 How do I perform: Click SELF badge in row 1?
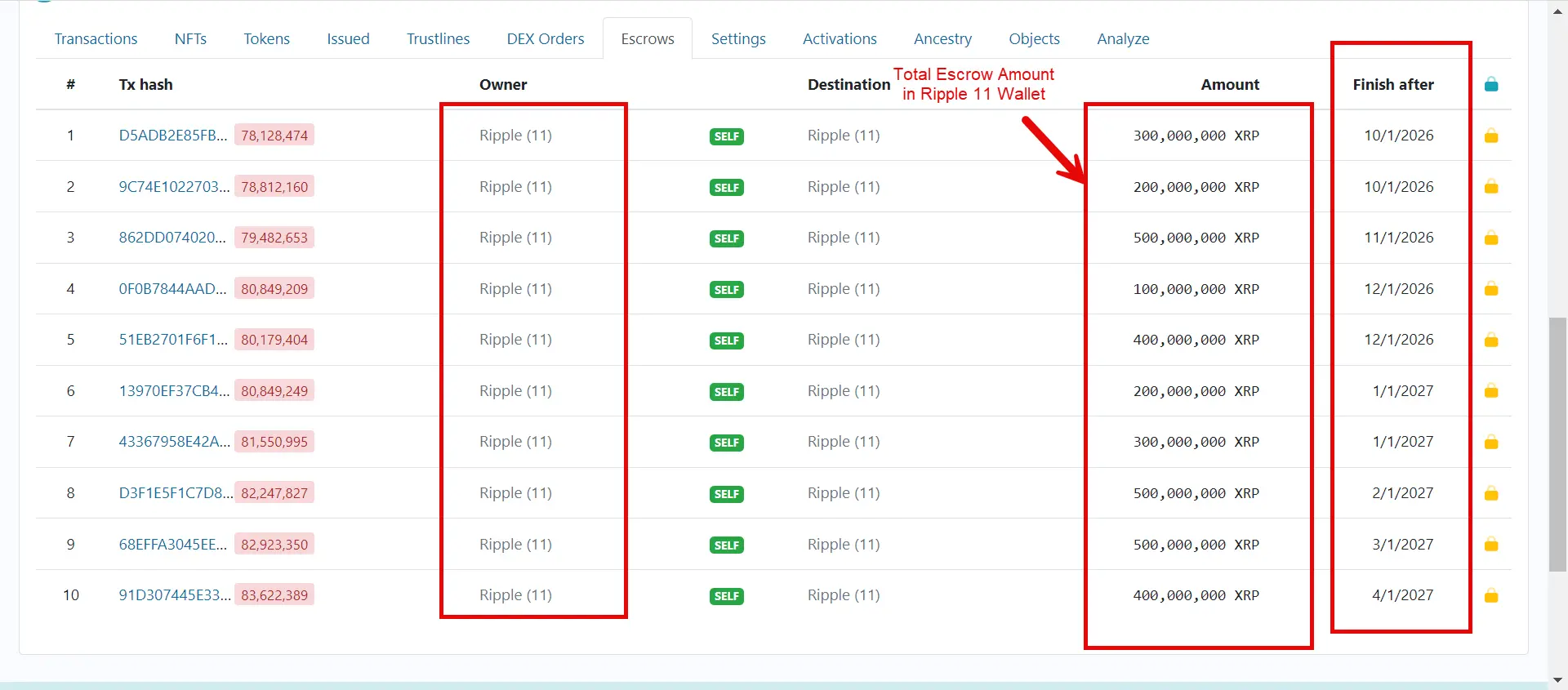(x=727, y=136)
